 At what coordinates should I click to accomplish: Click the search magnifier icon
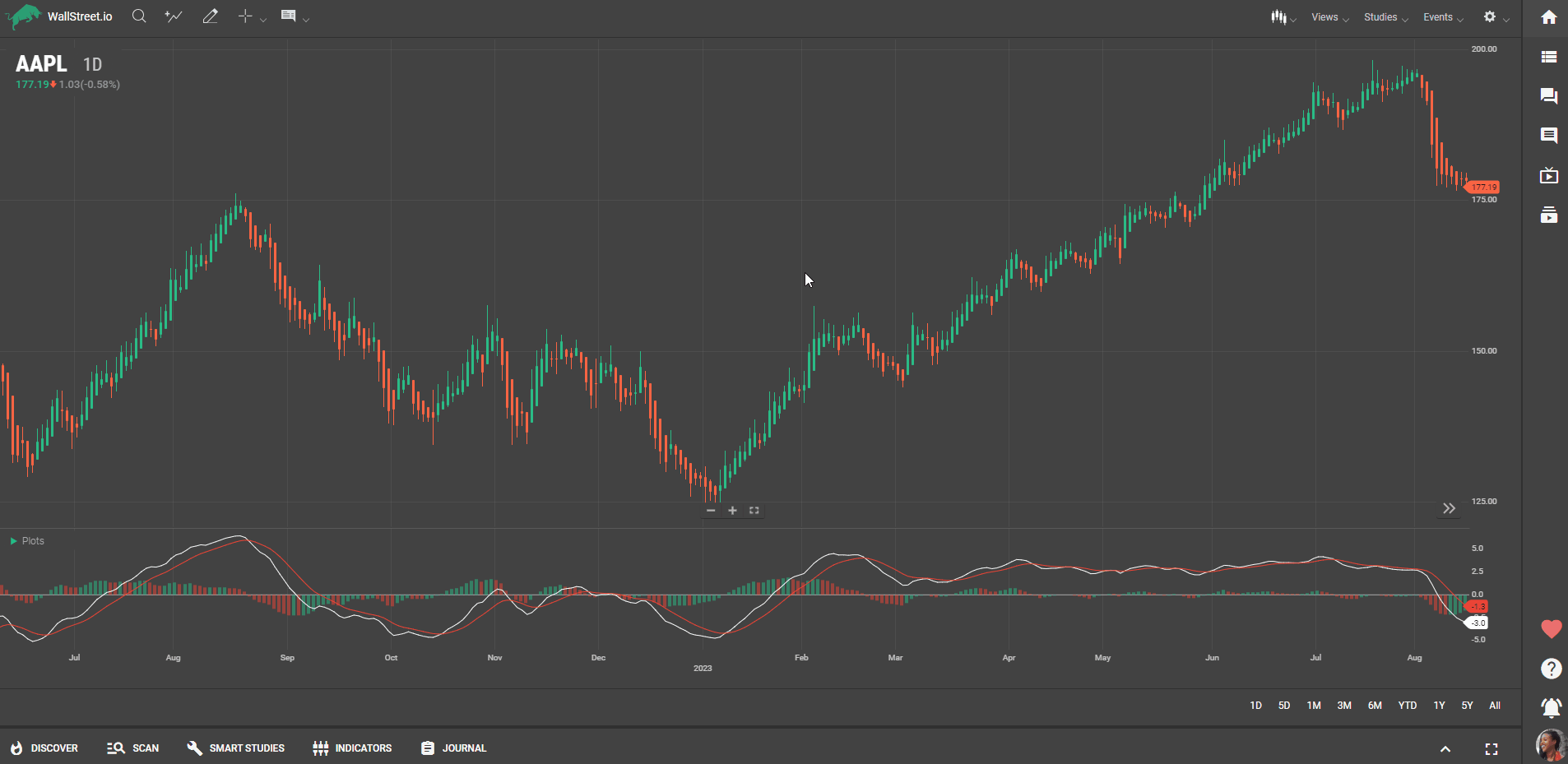pos(139,16)
